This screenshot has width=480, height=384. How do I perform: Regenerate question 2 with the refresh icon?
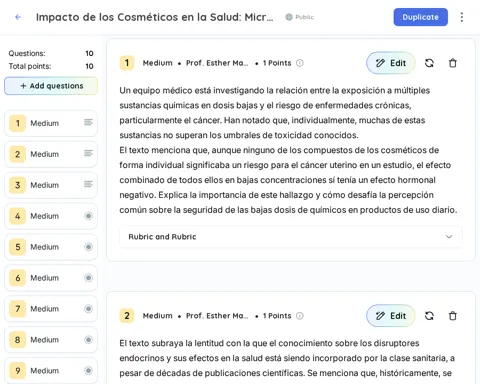click(x=429, y=316)
